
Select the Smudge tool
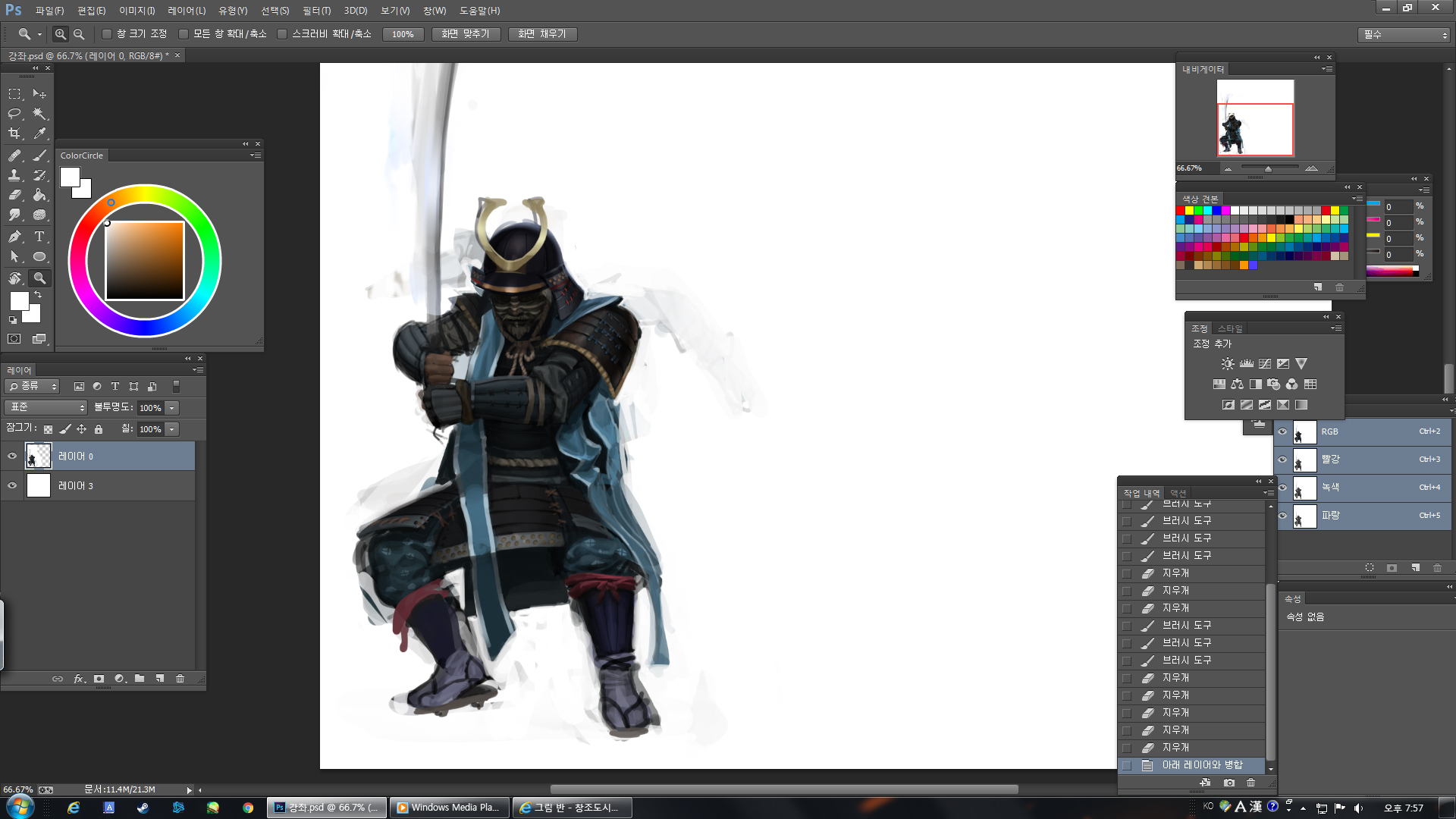point(14,215)
